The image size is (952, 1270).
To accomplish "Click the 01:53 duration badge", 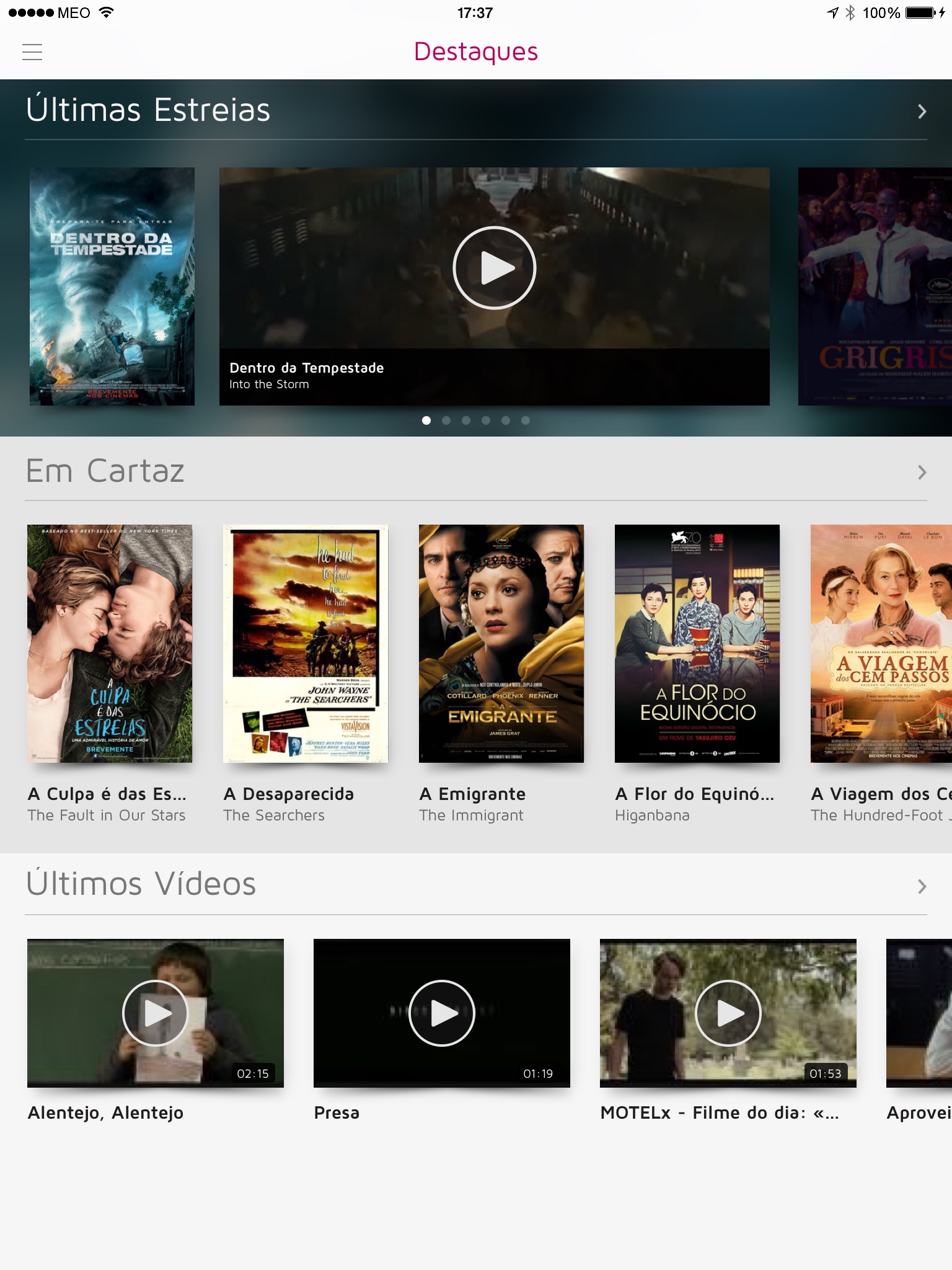I will 826,1073.
